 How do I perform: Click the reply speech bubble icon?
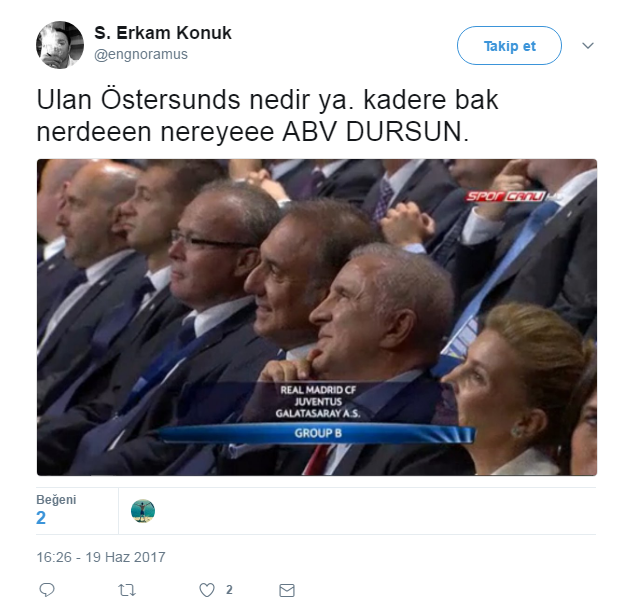[x=47, y=589]
